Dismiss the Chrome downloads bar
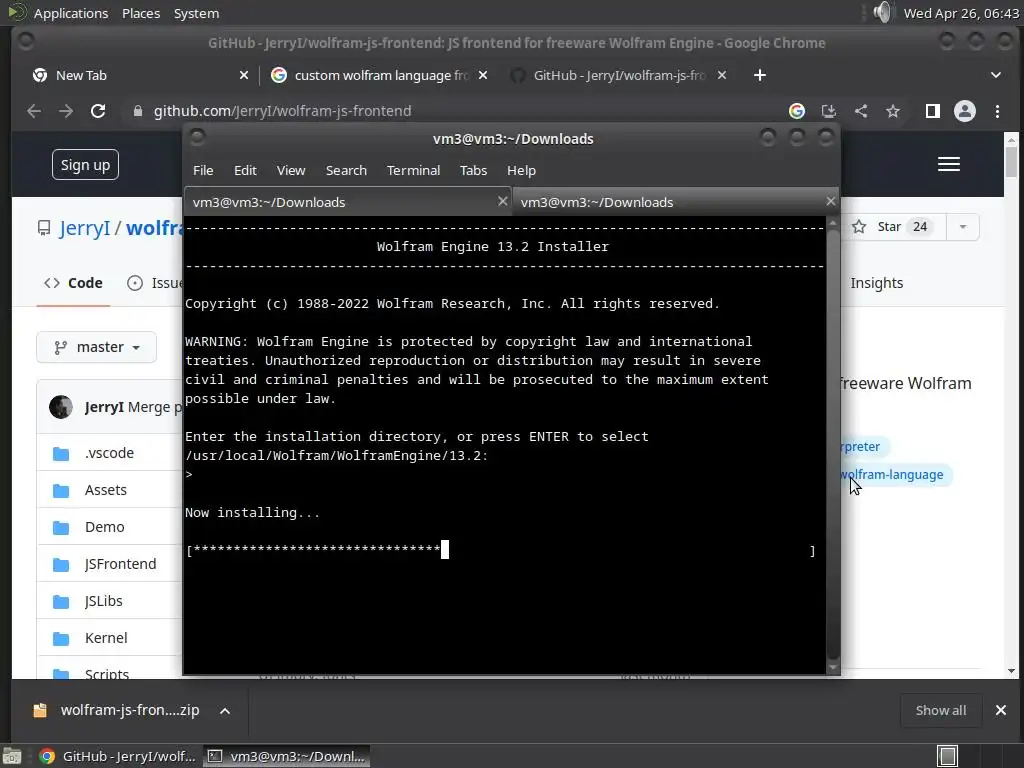This screenshot has width=1024, height=768. (x=1000, y=710)
